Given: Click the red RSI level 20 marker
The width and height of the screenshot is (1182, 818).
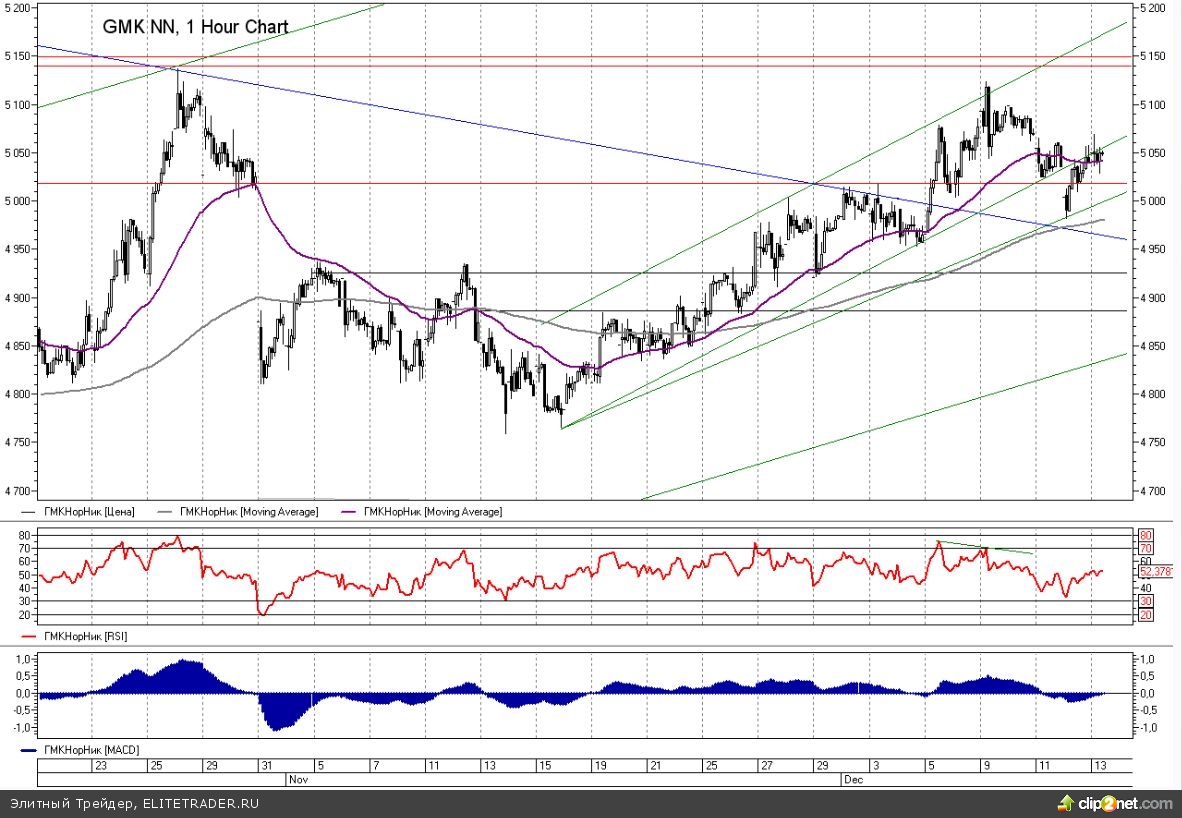Looking at the screenshot, I should (1146, 615).
